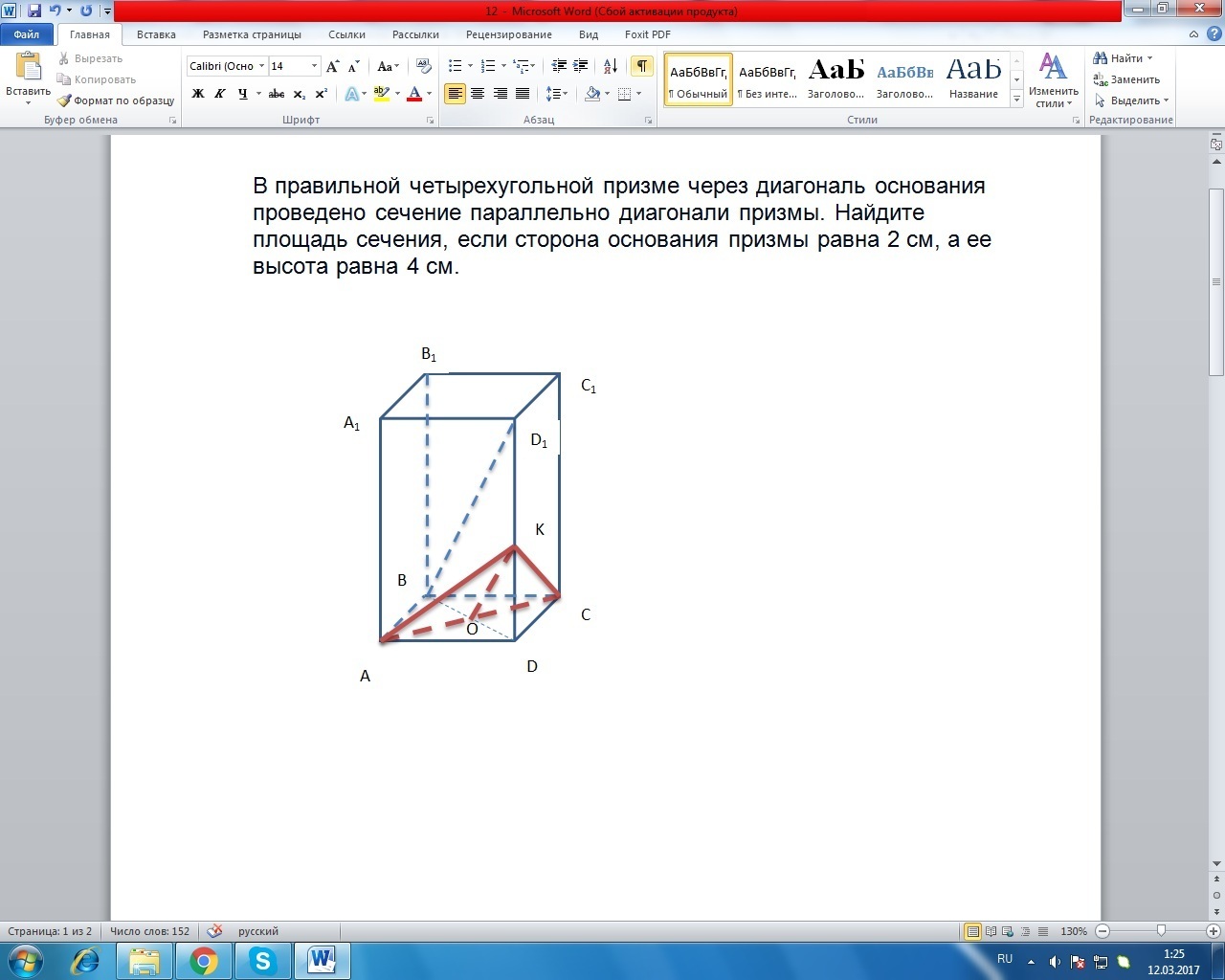Open Customize Quick Access Toolbar dropdown

tap(106, 11)
